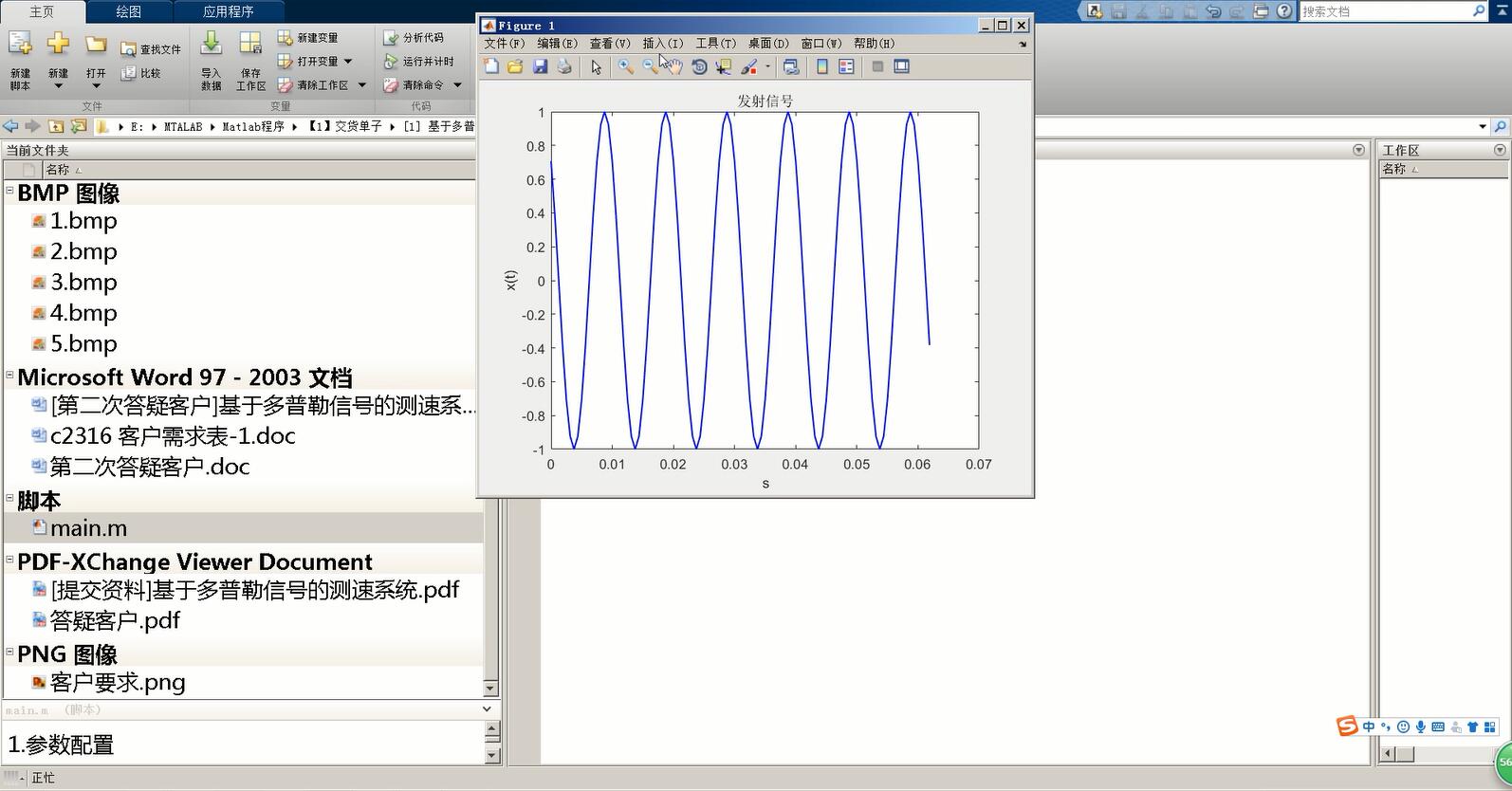Viewport: 1512px width, 791px height.
Task: Open the 新建 dropdown with plus icon
Action: tap(58, 60)
